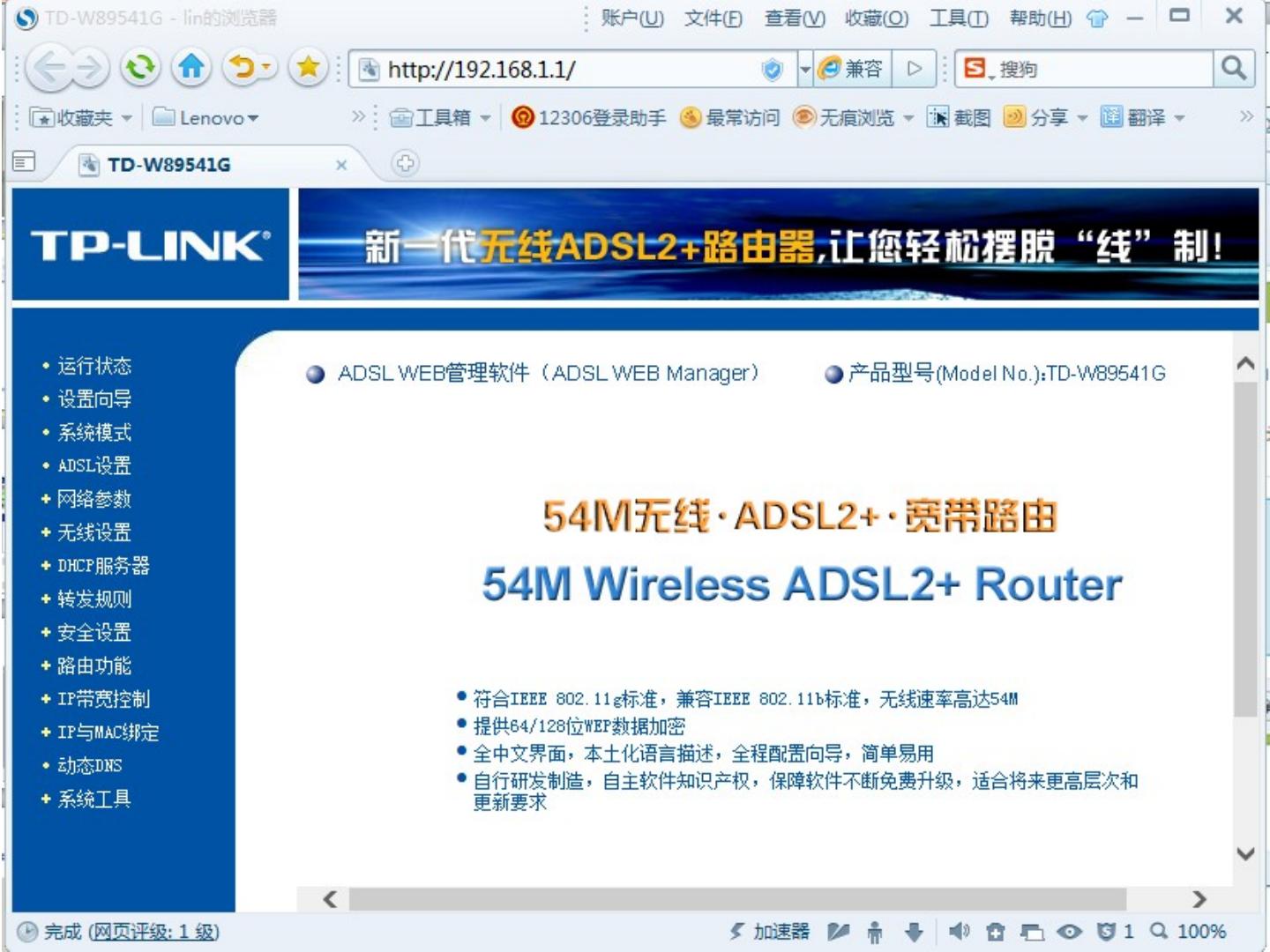
Task: Click the security shield icon in address bar
Action: (x=772, y=69)
